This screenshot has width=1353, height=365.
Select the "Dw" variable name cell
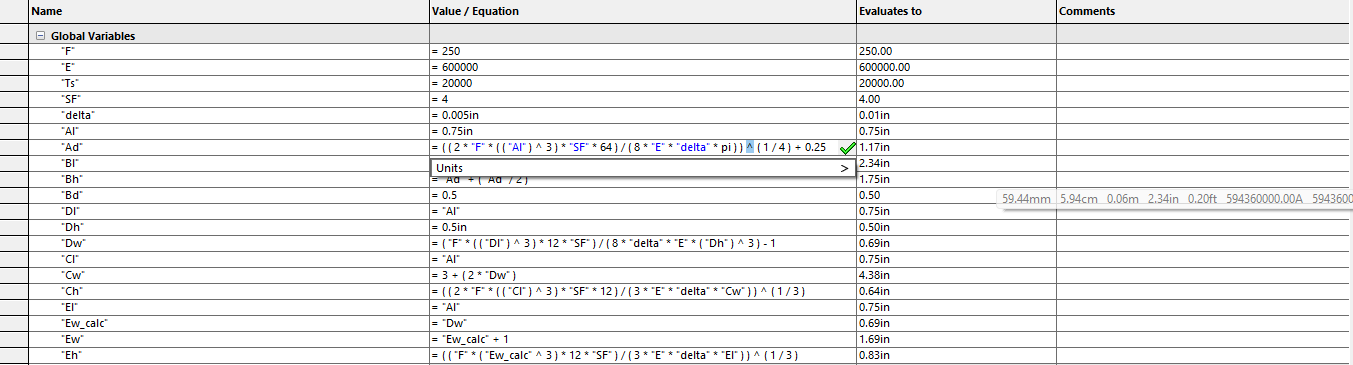point(229,243)
